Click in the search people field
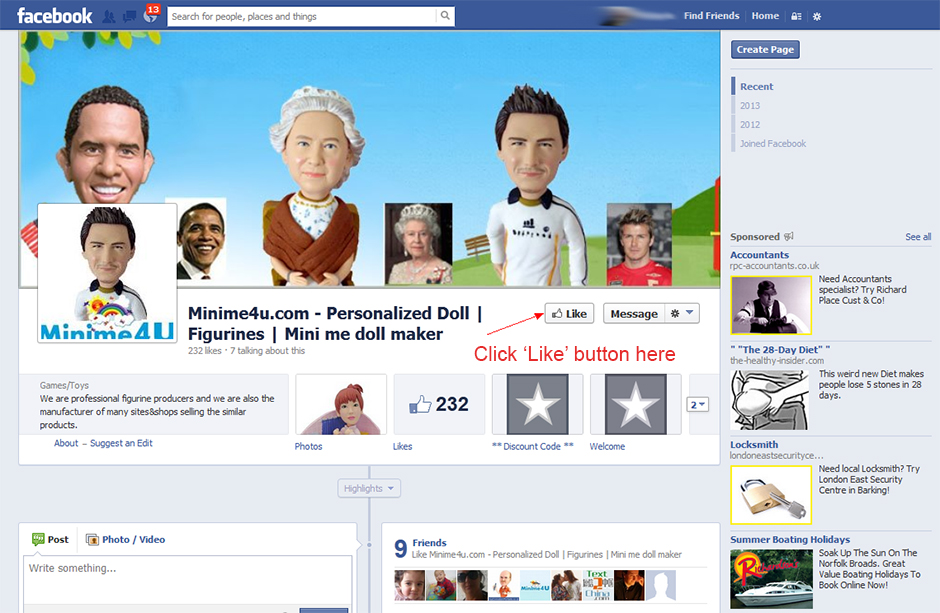The image size is (940, 613). [x=302, y=16]
